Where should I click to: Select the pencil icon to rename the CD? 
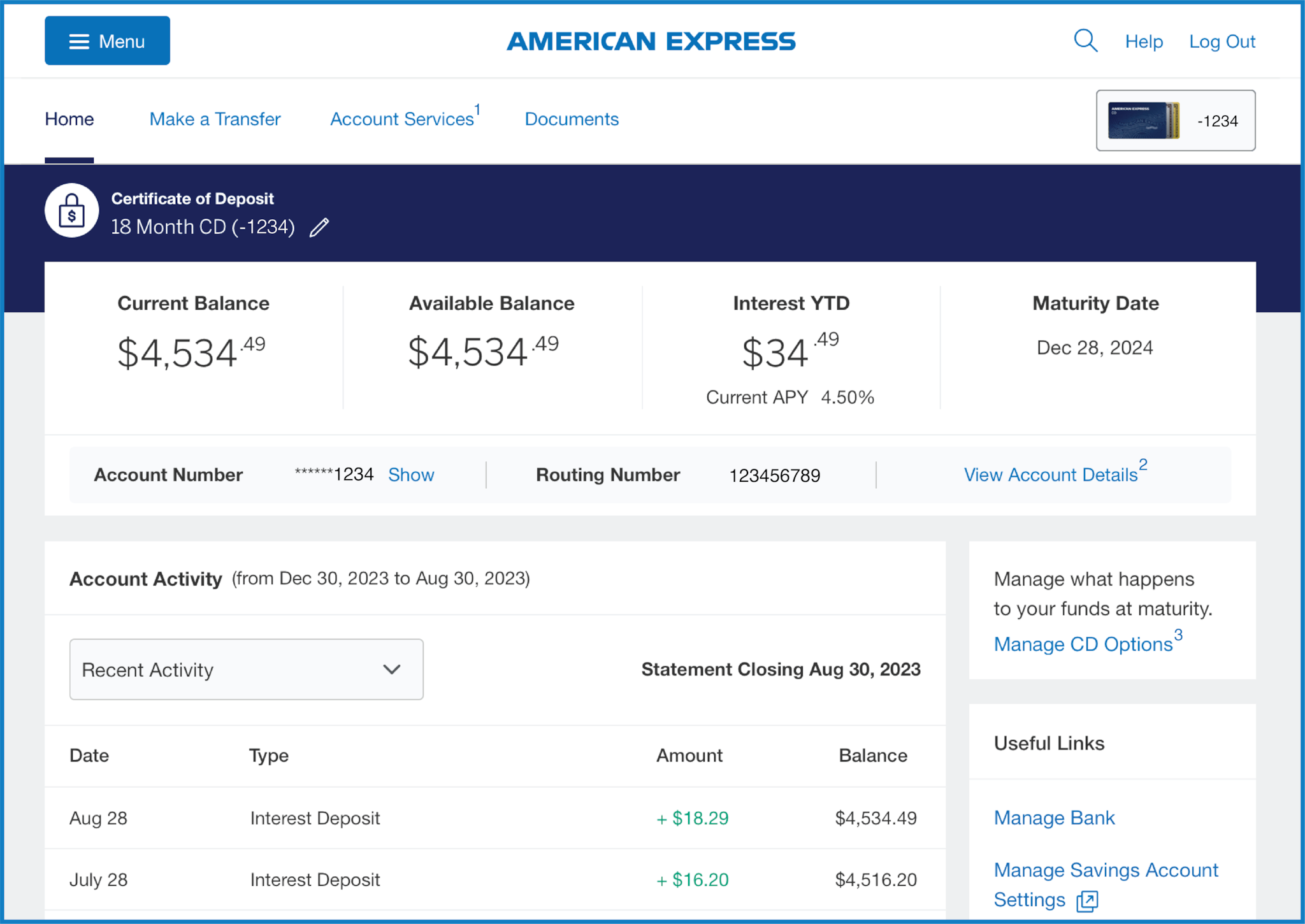pyautogui.click(x=319, y=227)
